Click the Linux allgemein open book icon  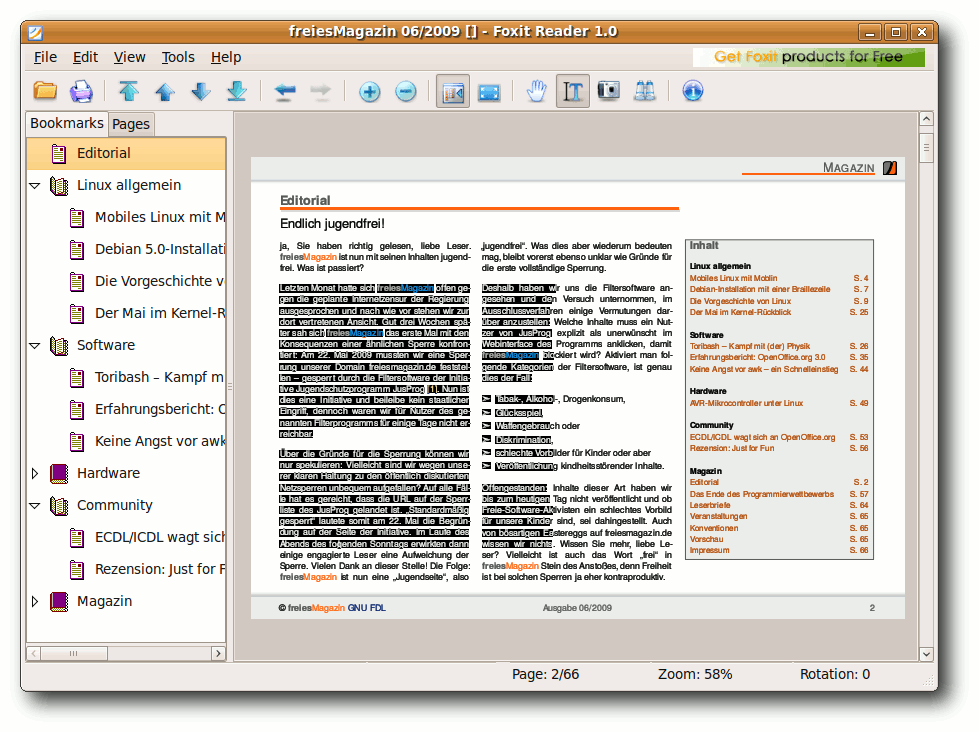[59, 185]
